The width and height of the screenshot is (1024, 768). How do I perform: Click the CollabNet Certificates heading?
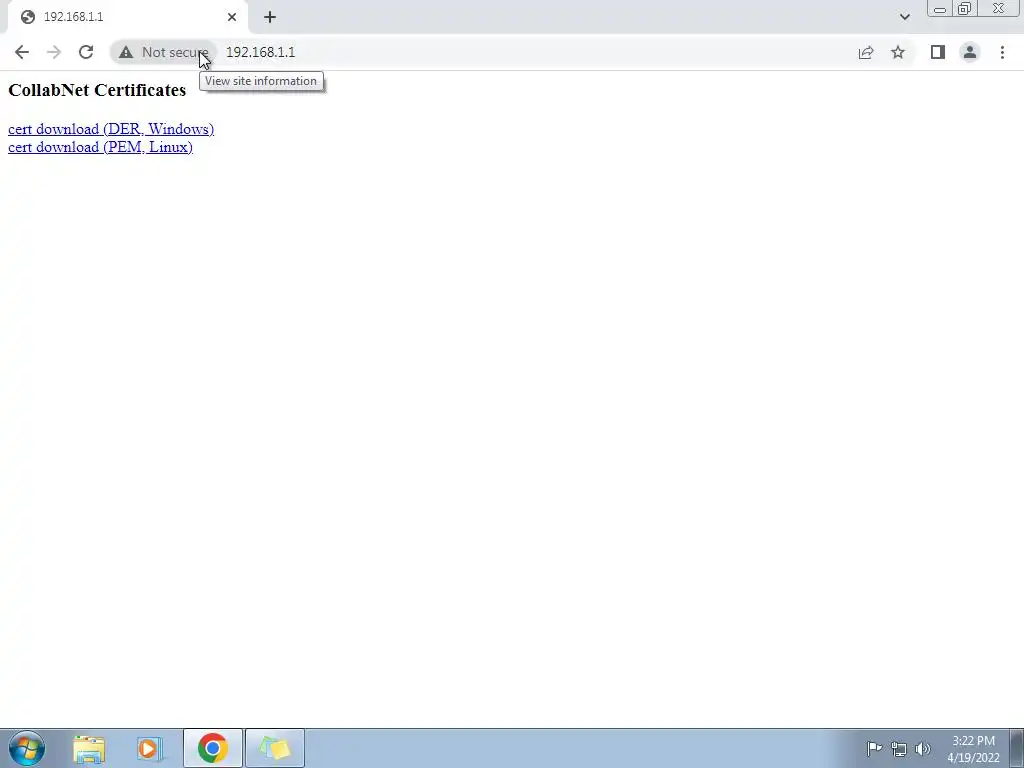(x=97, y=90)
